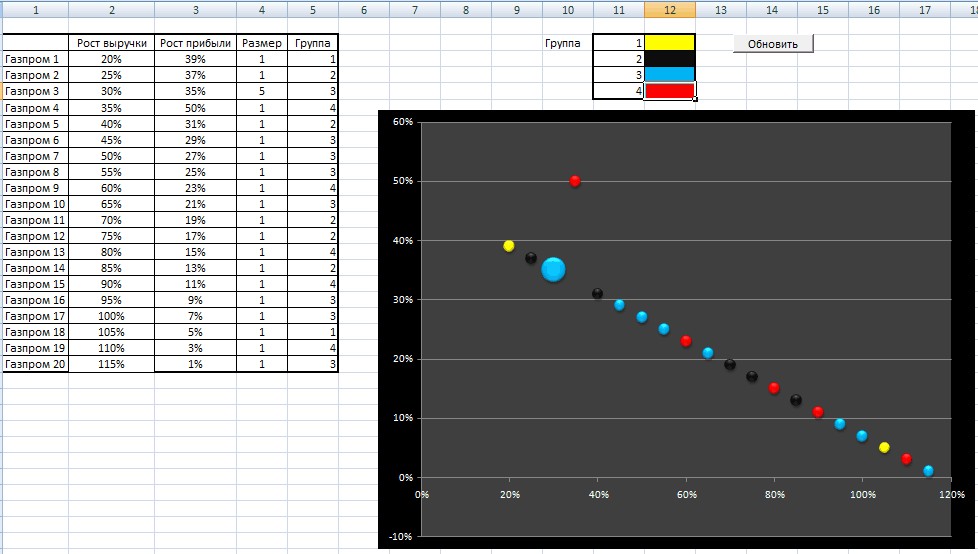Select the Газпром 18 row label
Image resolution: width=978 pixels, height=554 pixels.
[x=36, y=332]
